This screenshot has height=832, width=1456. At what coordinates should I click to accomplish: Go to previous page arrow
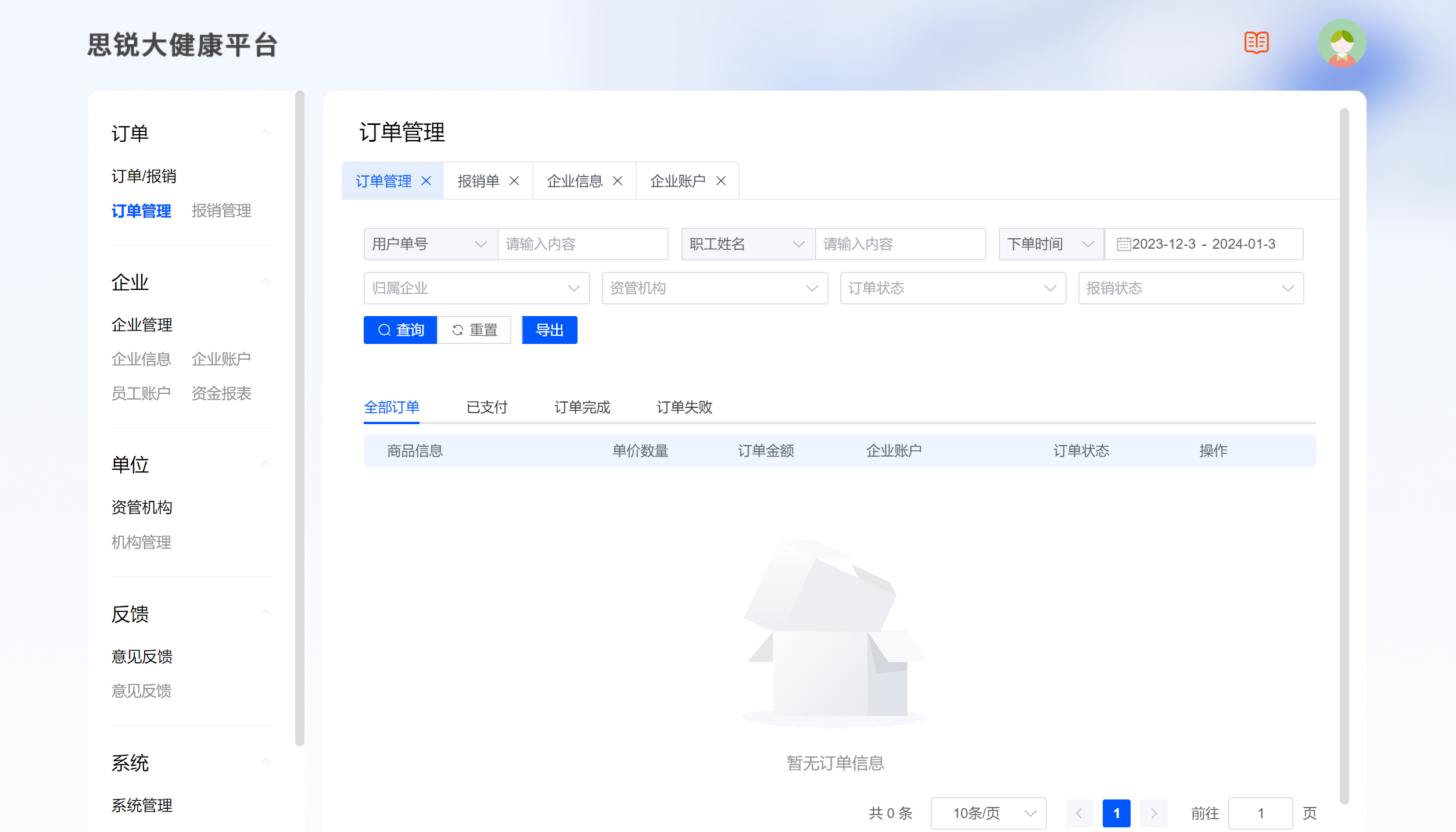click(1079, 813)
